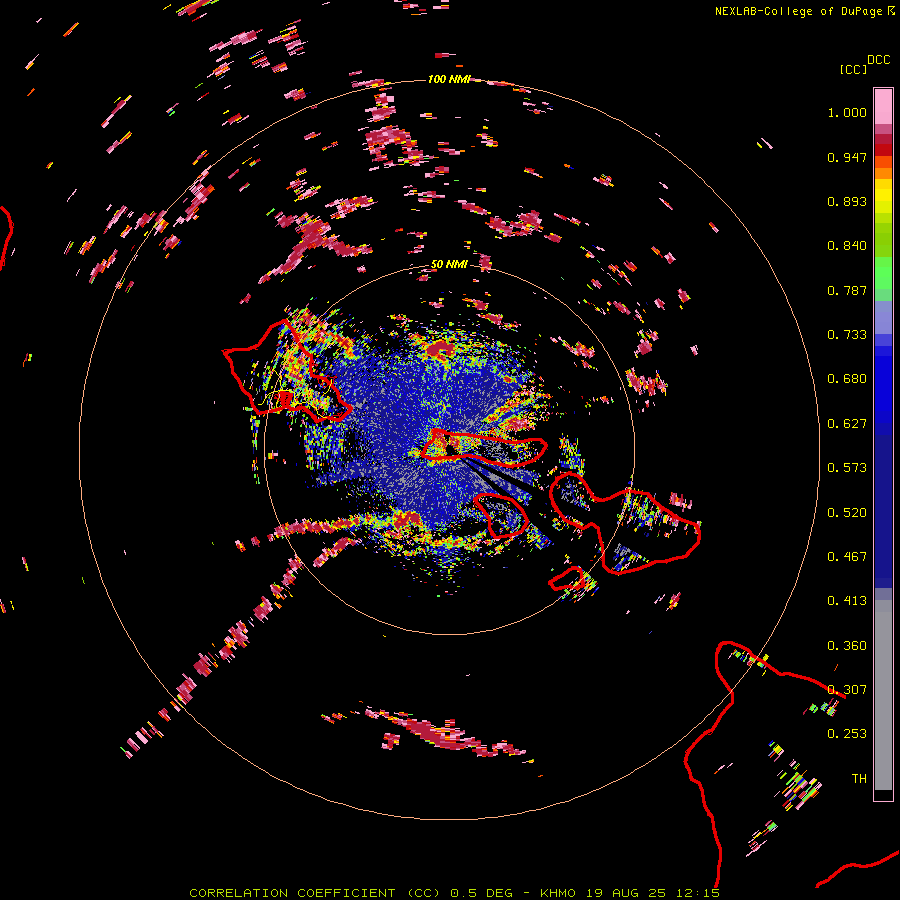900x900 pixels.
Task: Select the 0.413 scale value
Action: (x=847, y=601)
